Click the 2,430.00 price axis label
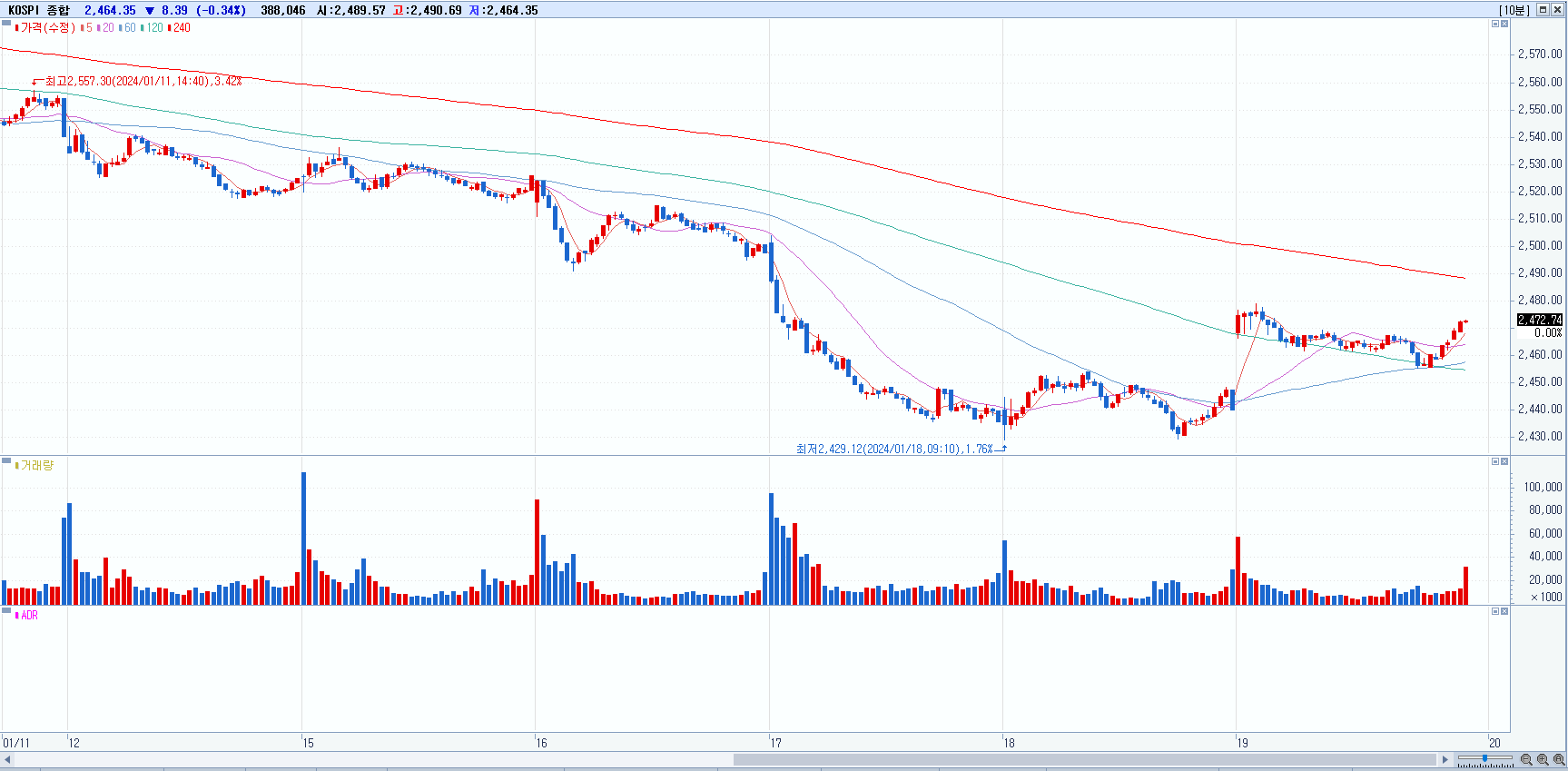 (x=1540, y=436)
